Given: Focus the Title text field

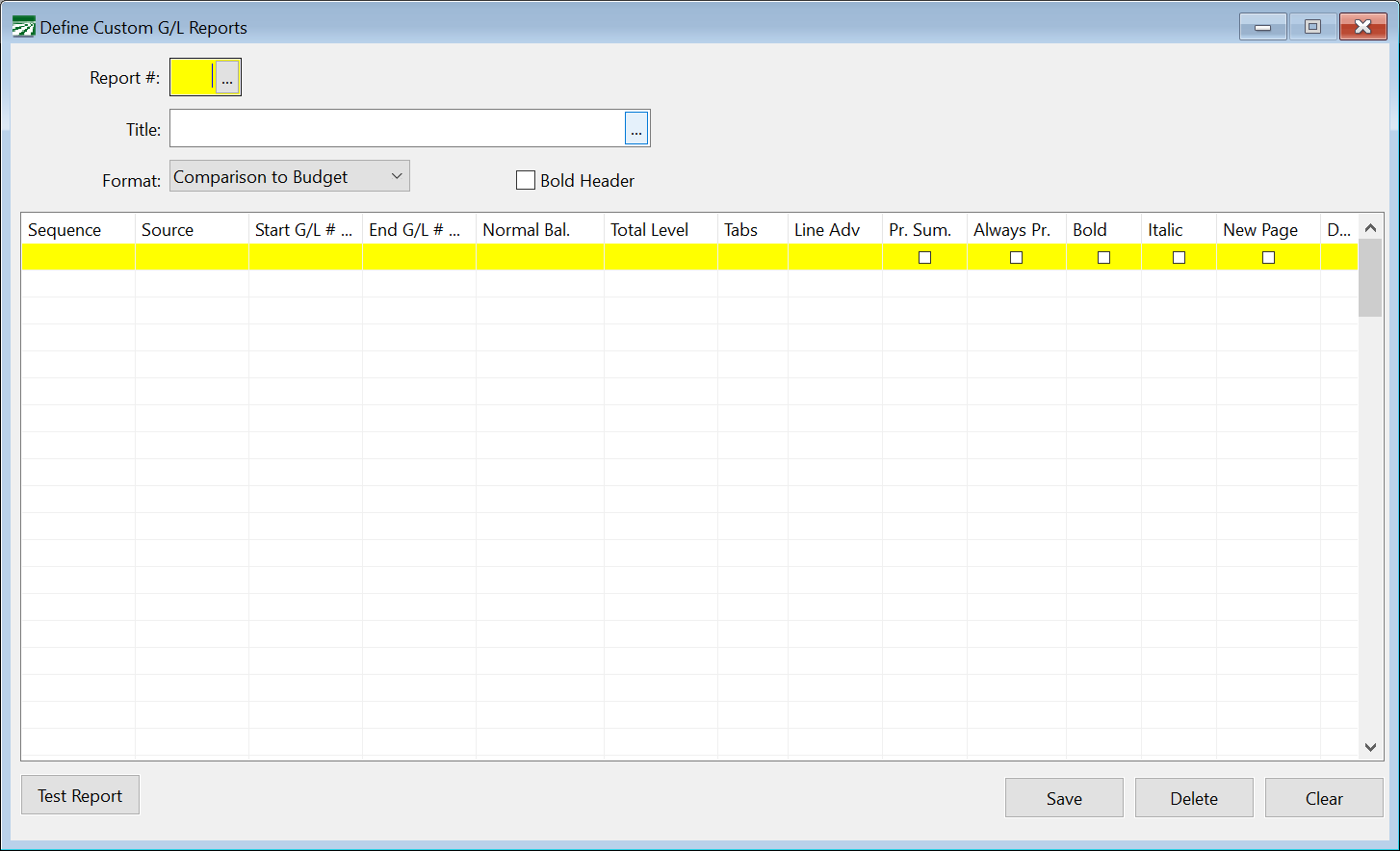Looking at the screenshot, I should click(x=397, y=129).
